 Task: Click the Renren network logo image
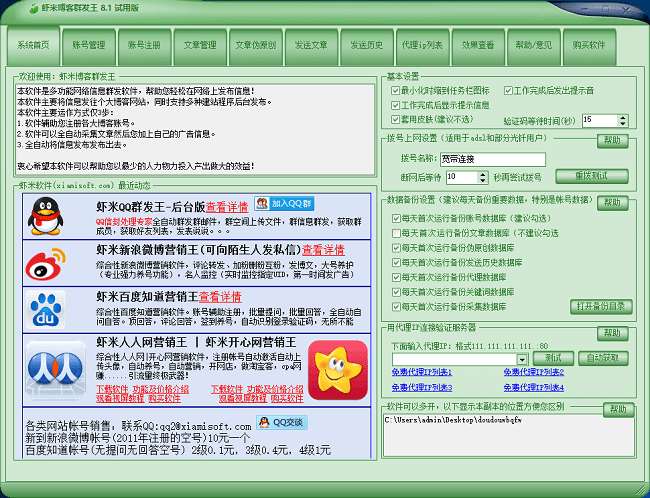55,368
